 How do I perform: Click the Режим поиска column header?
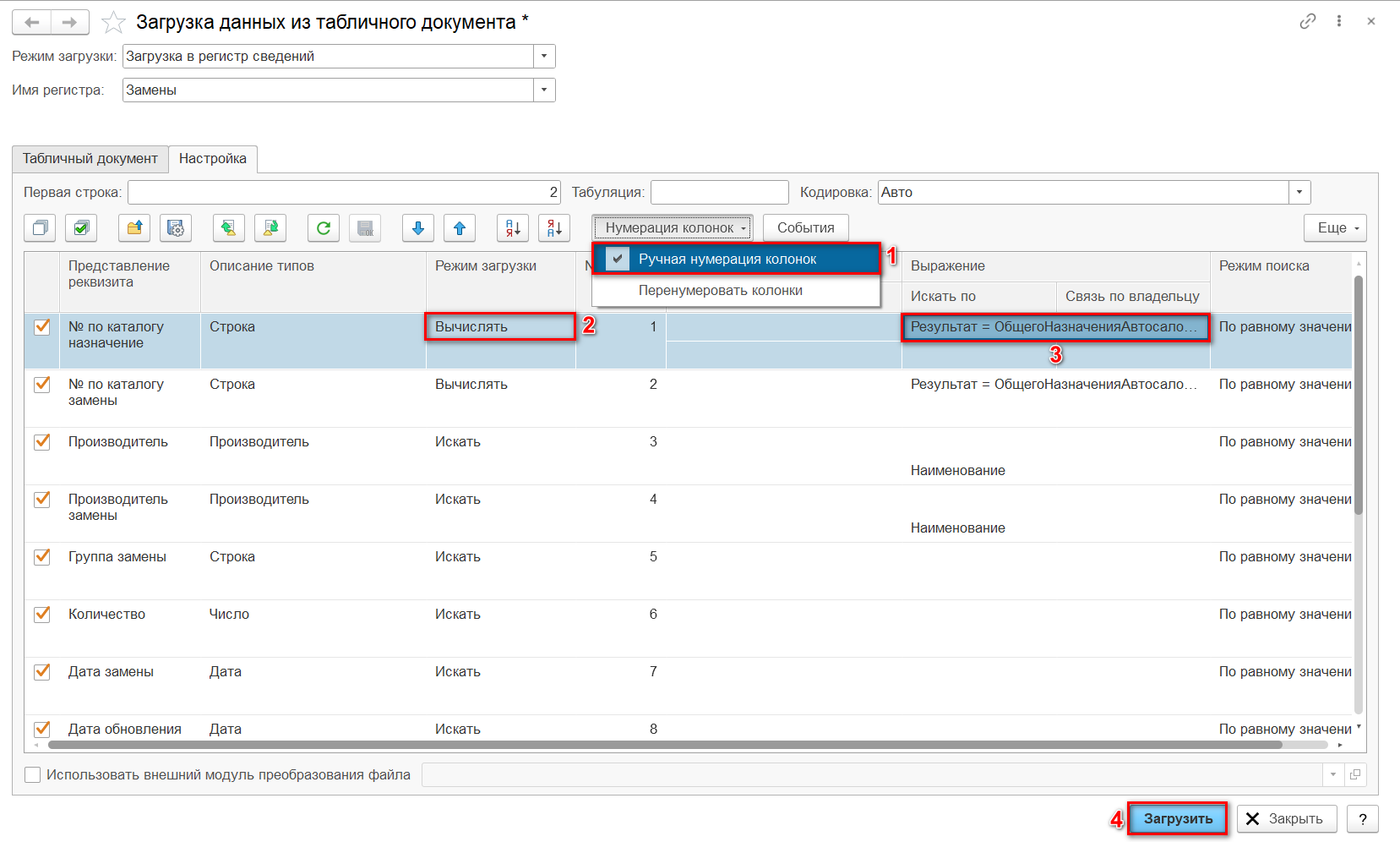pyautogui.click(x=1281, y=281)
